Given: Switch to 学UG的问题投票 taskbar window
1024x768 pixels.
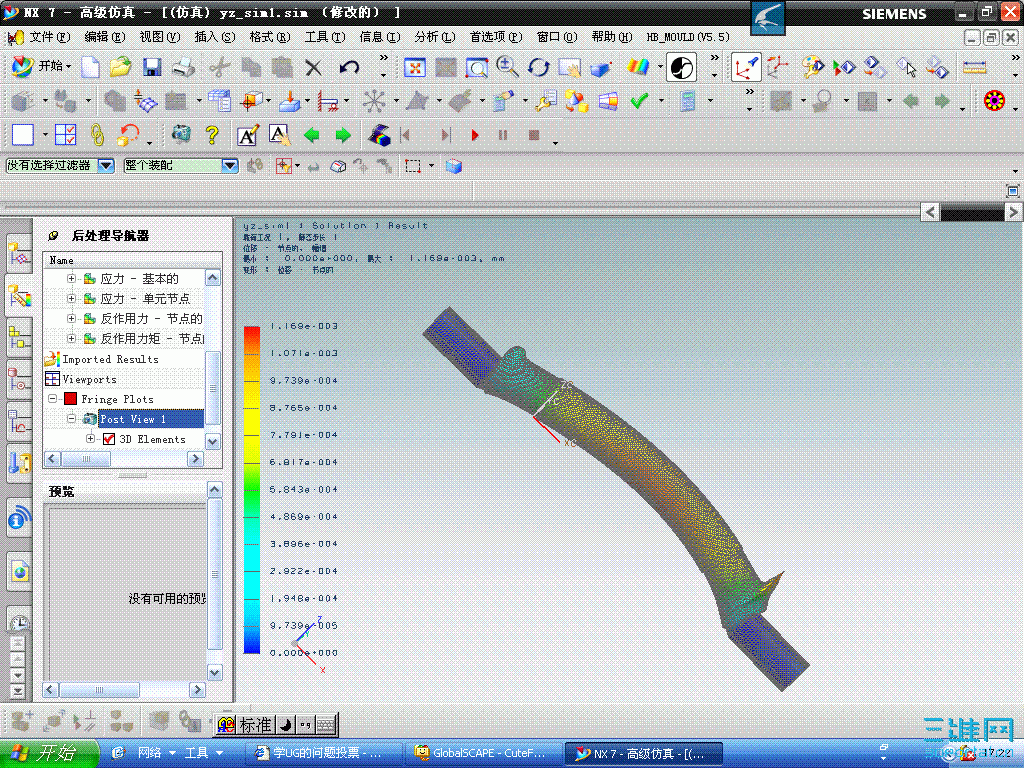Looking at the screenshot, I should [x=323, y=753].
